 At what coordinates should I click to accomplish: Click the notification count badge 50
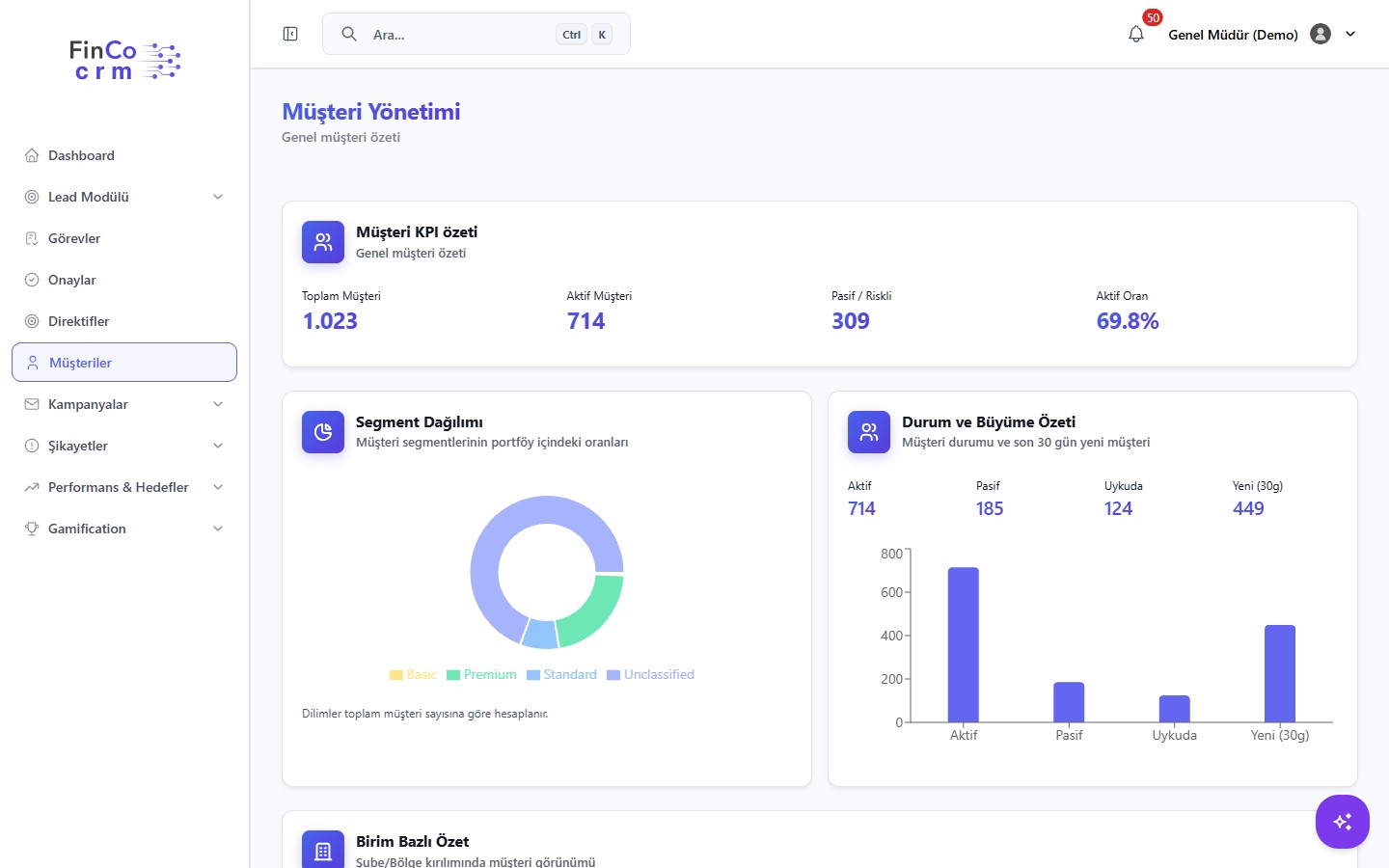[1153, 17]
